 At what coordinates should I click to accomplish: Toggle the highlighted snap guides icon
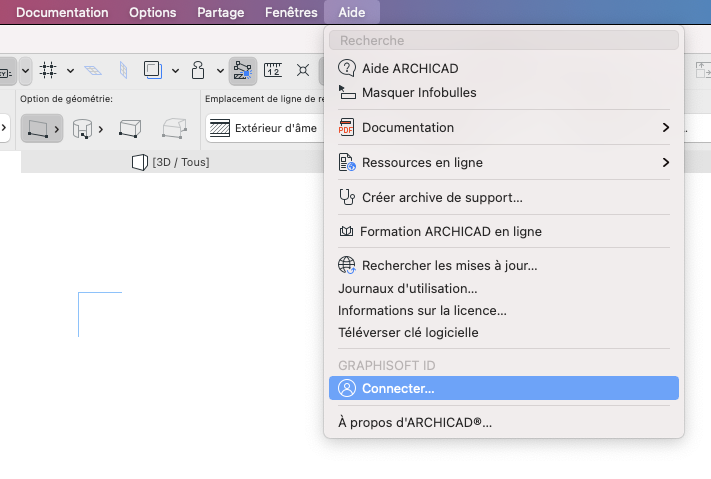(x=243, y=71)
